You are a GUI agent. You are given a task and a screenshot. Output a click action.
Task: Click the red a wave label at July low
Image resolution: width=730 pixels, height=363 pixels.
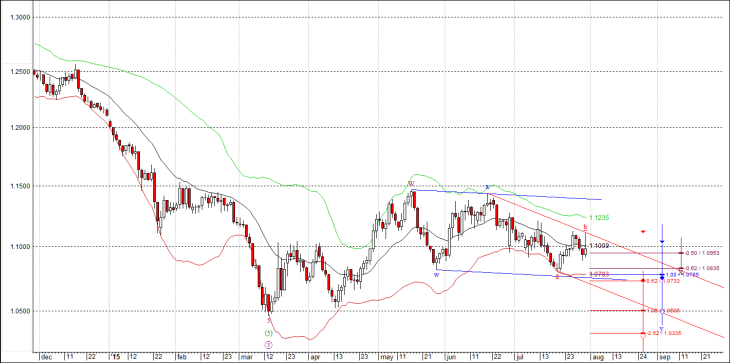557,277
